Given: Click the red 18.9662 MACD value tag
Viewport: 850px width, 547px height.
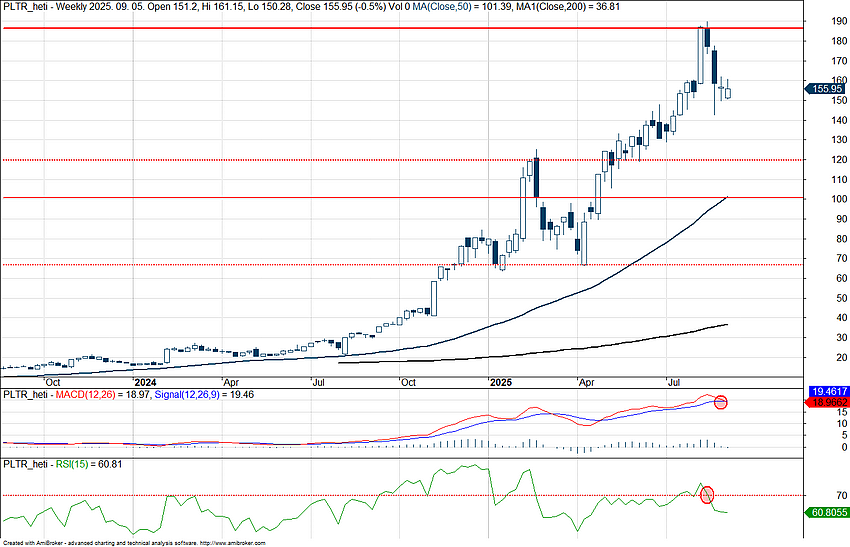Looking at the screenshot, I should point(827,402).
